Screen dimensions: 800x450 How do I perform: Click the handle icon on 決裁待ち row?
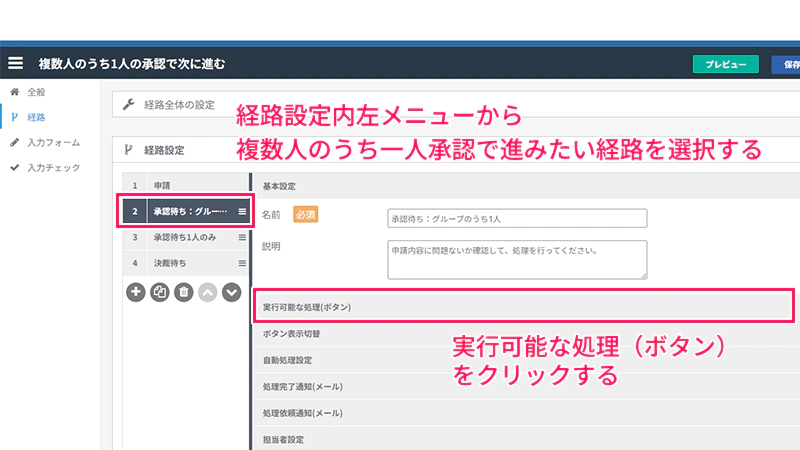tap(242, 263)
